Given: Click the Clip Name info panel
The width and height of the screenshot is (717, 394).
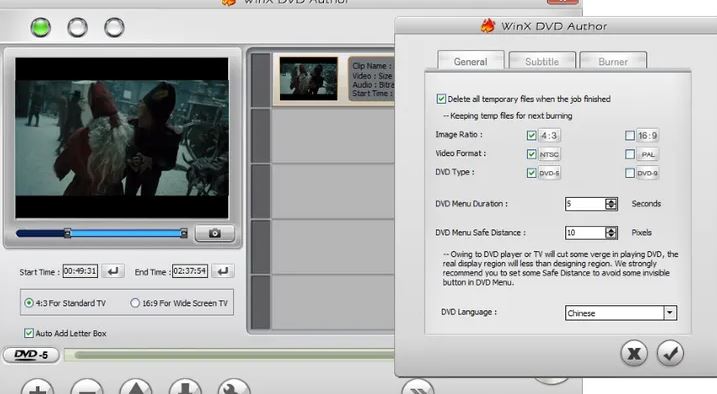Looking at the screenshot, I should 371,80.
